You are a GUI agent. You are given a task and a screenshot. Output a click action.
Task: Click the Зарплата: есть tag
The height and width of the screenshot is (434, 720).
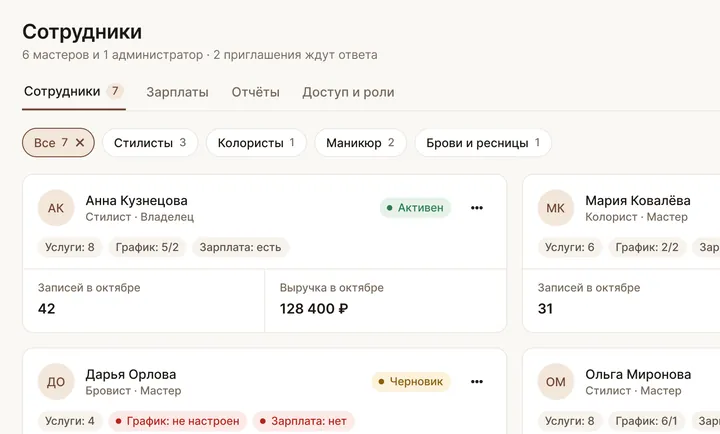(x=240, y=247)
